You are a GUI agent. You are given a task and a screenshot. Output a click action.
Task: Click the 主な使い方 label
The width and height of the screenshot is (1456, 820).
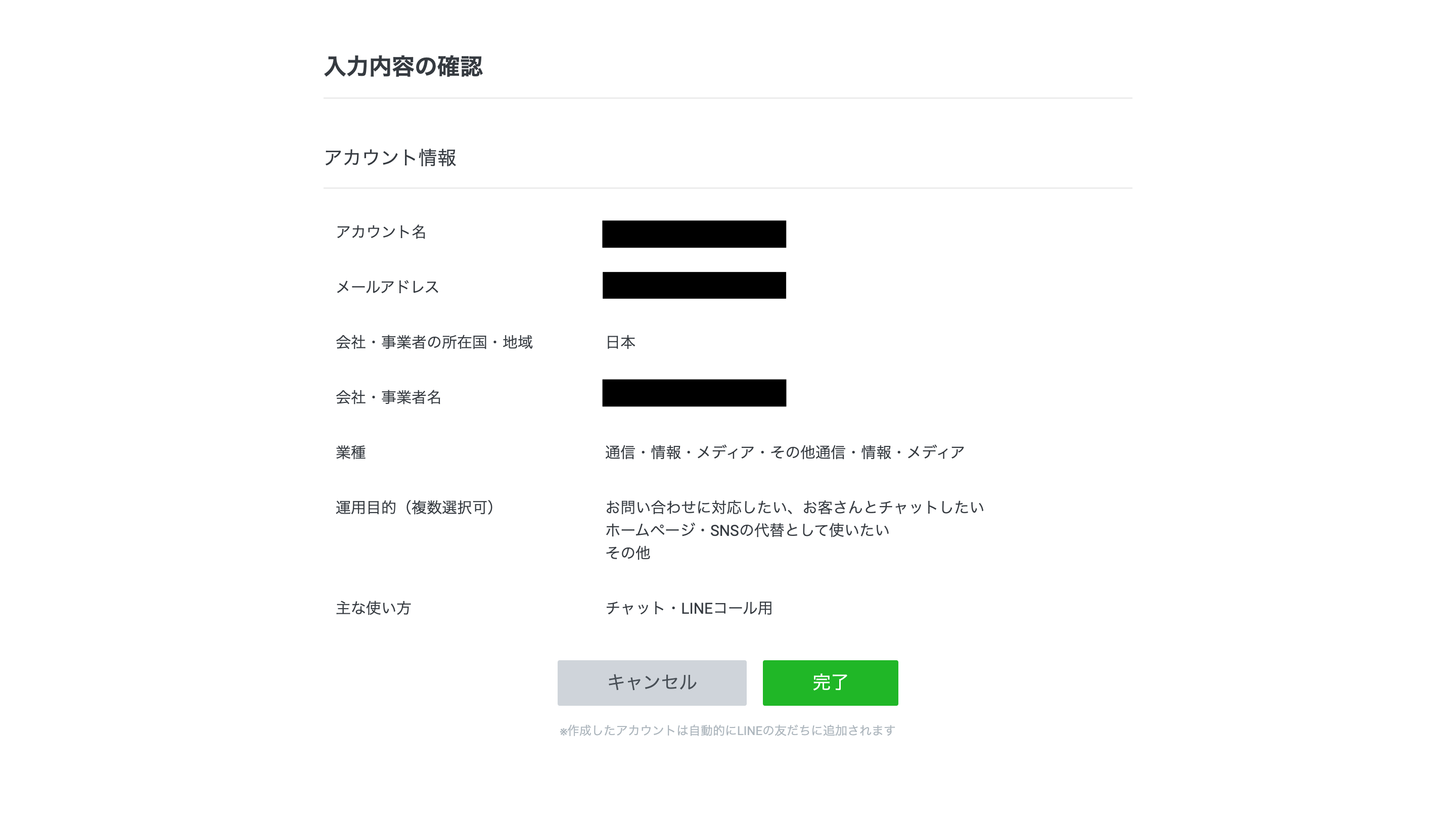(x=373, y=608)
